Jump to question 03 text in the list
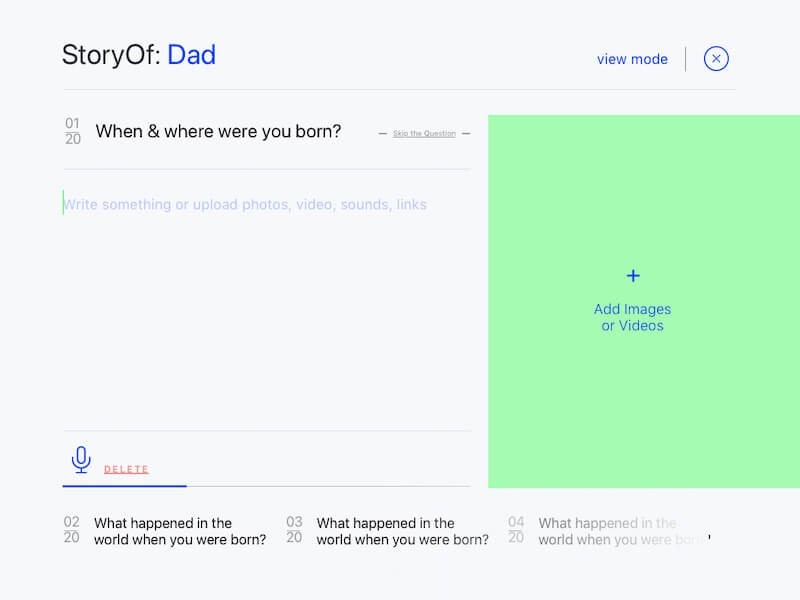This screenshot has width=800, height=600. (402, 531)
